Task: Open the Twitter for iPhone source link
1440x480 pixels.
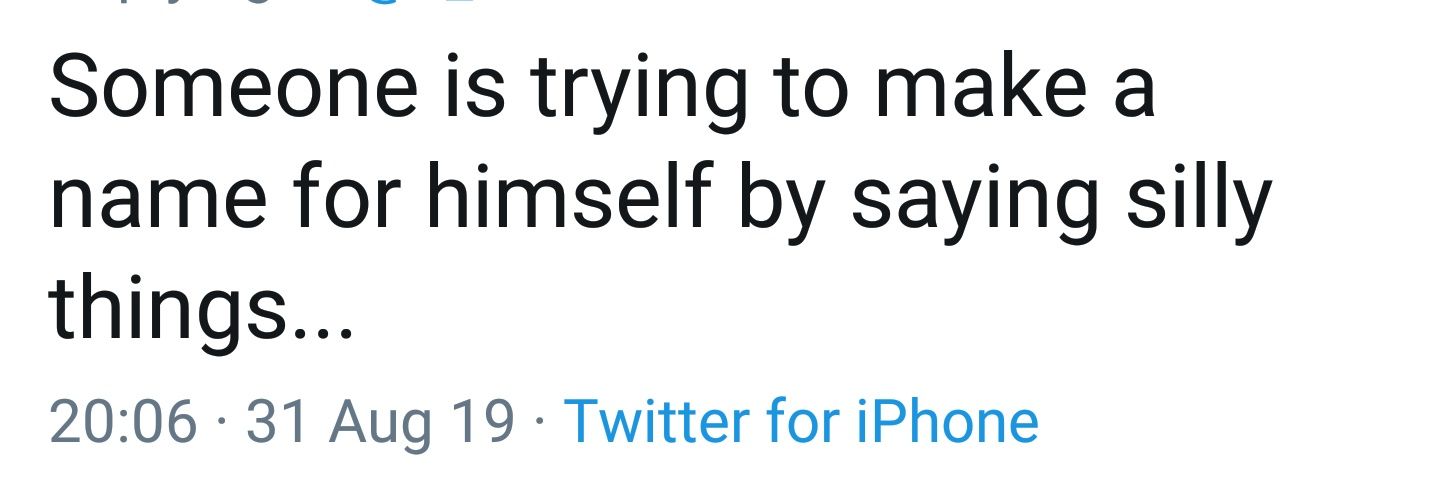Action: click(801, 422)
